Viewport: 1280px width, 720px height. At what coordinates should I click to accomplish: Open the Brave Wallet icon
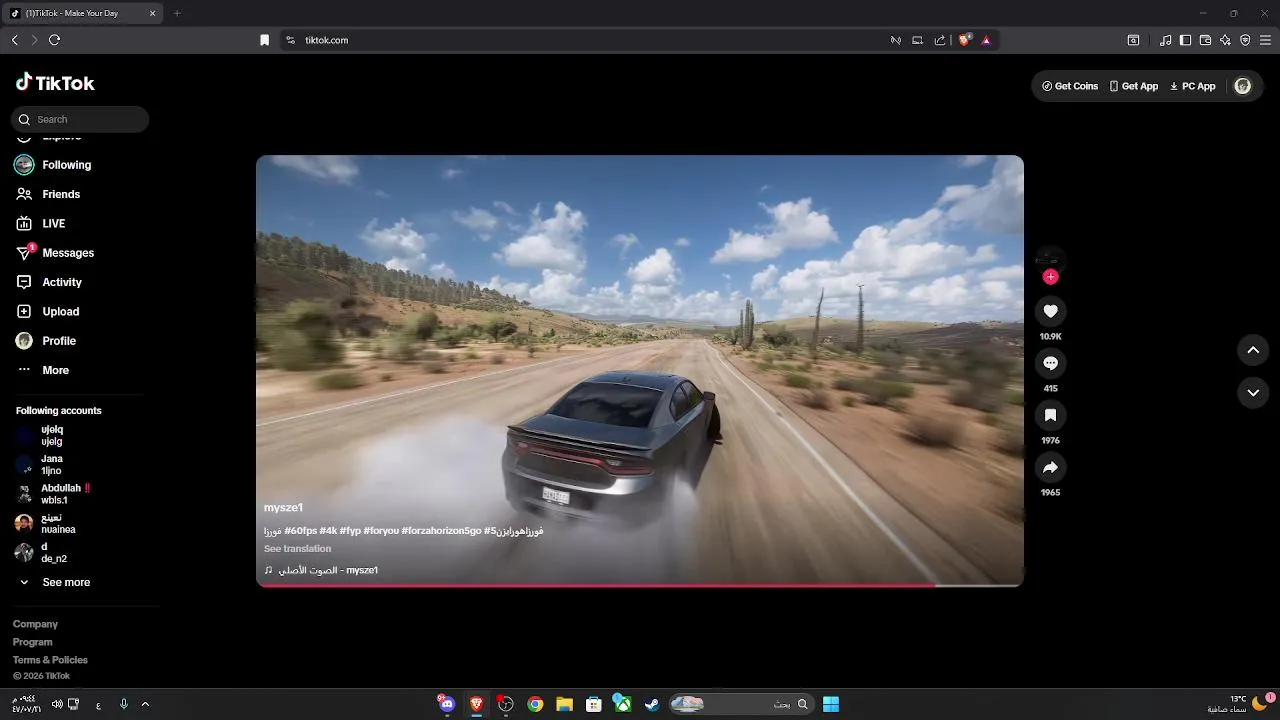[x=1205, y=40]
